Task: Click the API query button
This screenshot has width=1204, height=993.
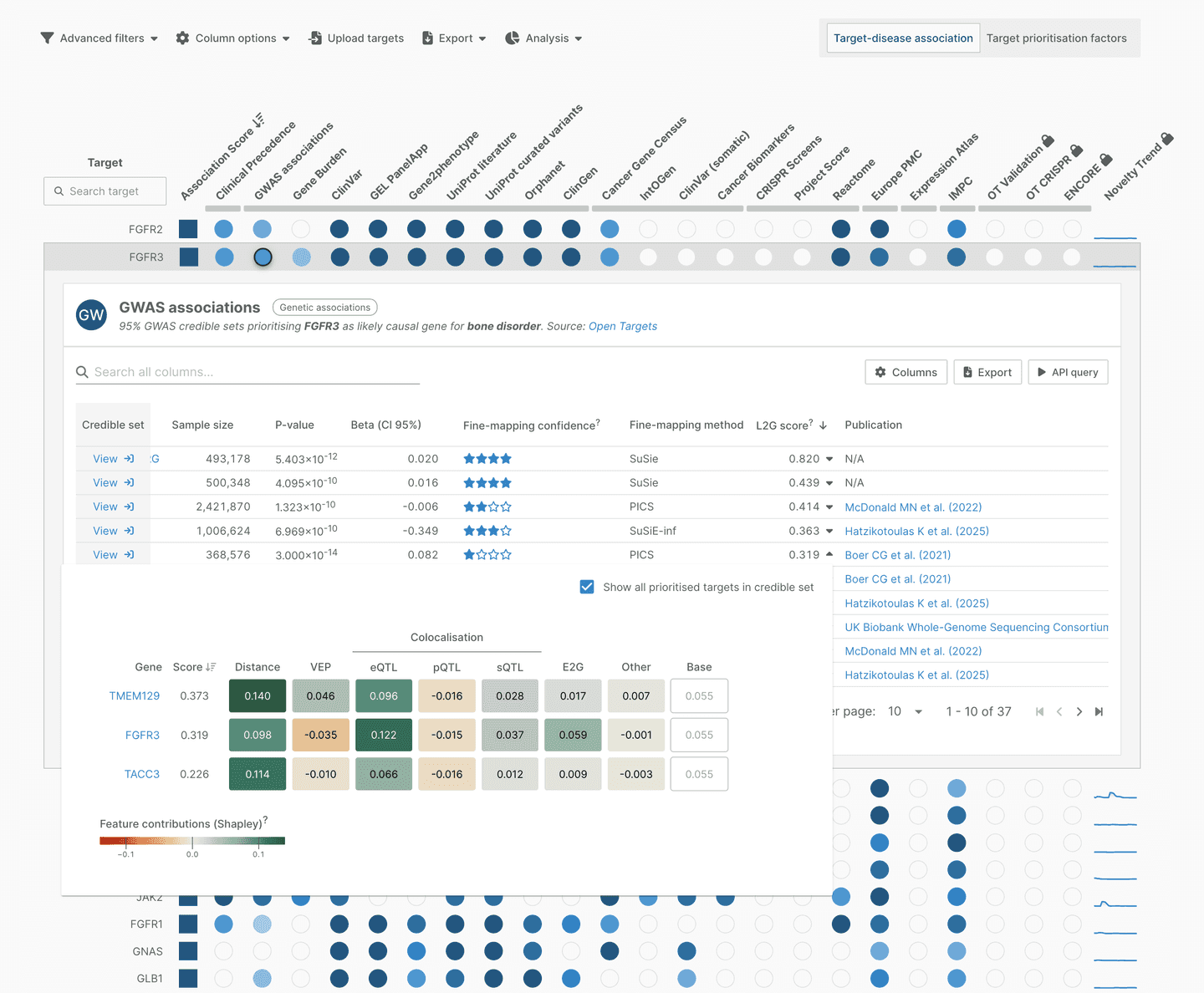Action: pos(1068,372)
